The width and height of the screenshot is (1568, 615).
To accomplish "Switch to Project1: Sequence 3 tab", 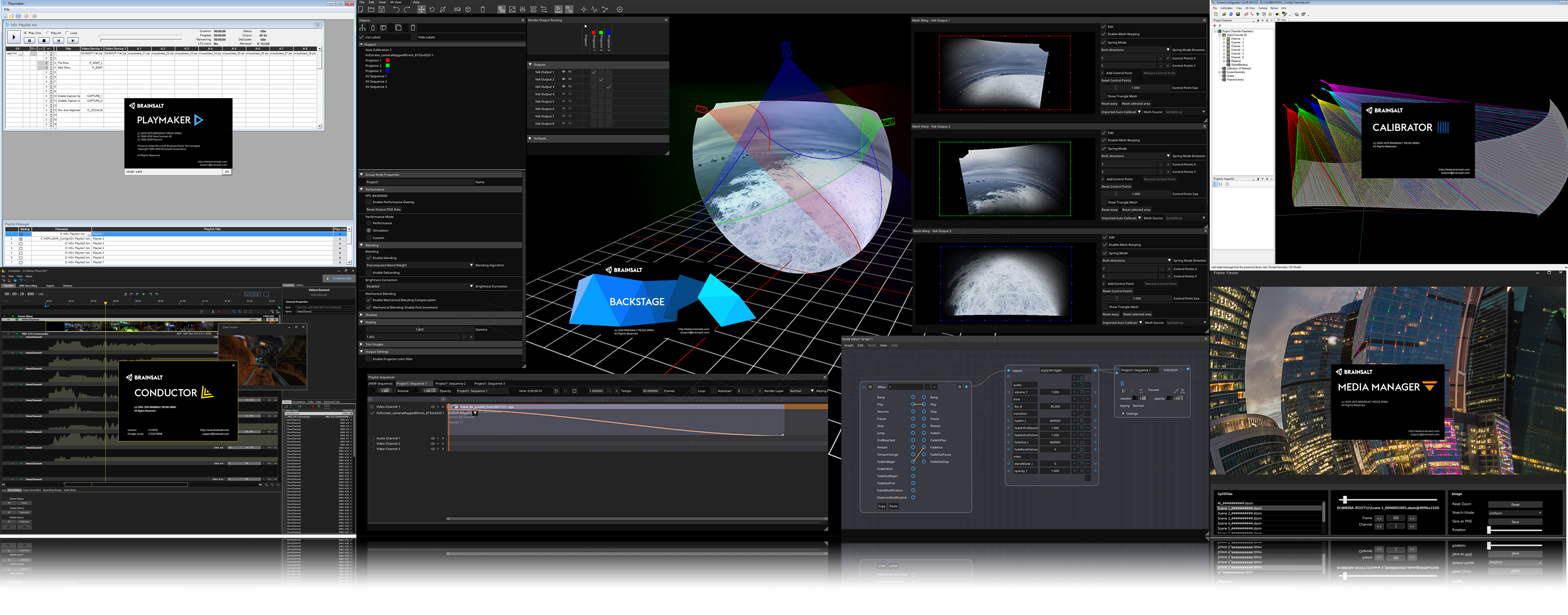I will (490, 383).
